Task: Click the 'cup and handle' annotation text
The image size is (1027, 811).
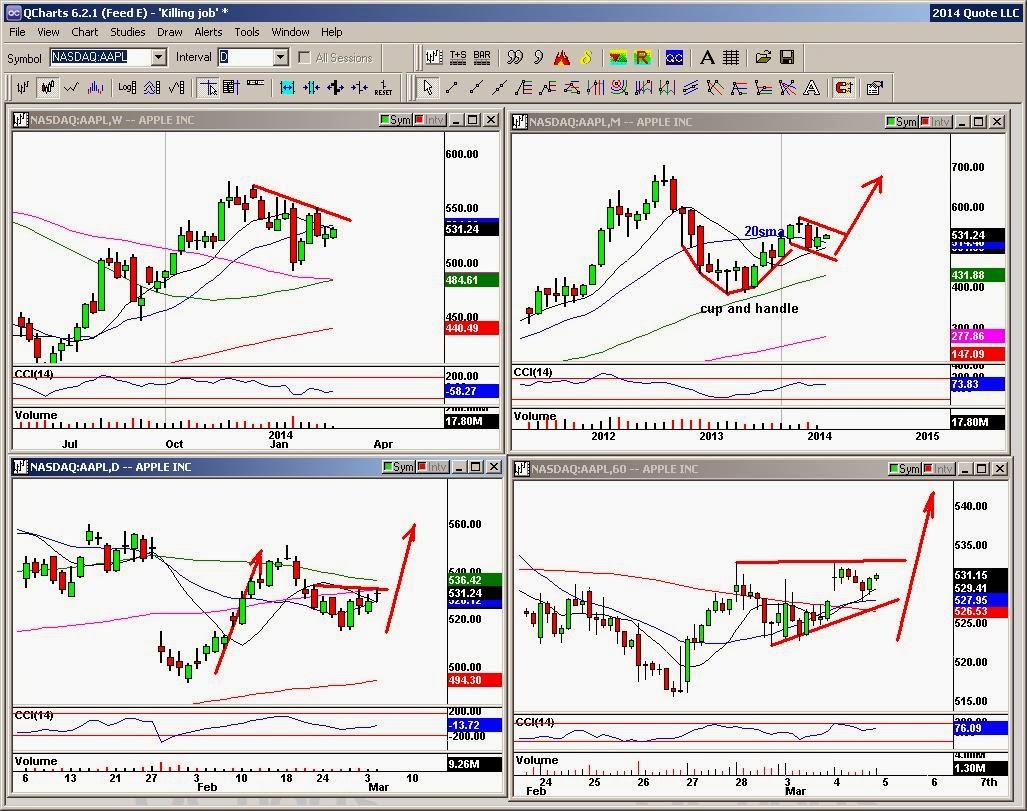Action: (749, 309)
